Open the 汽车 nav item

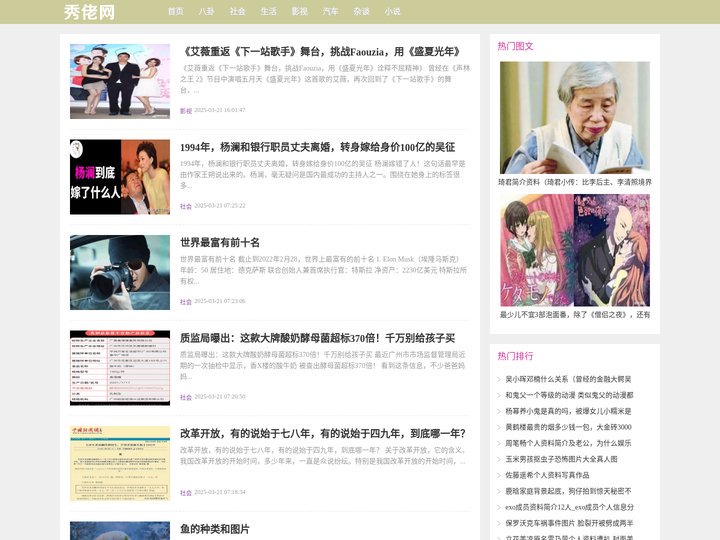(x=330, y=11)
